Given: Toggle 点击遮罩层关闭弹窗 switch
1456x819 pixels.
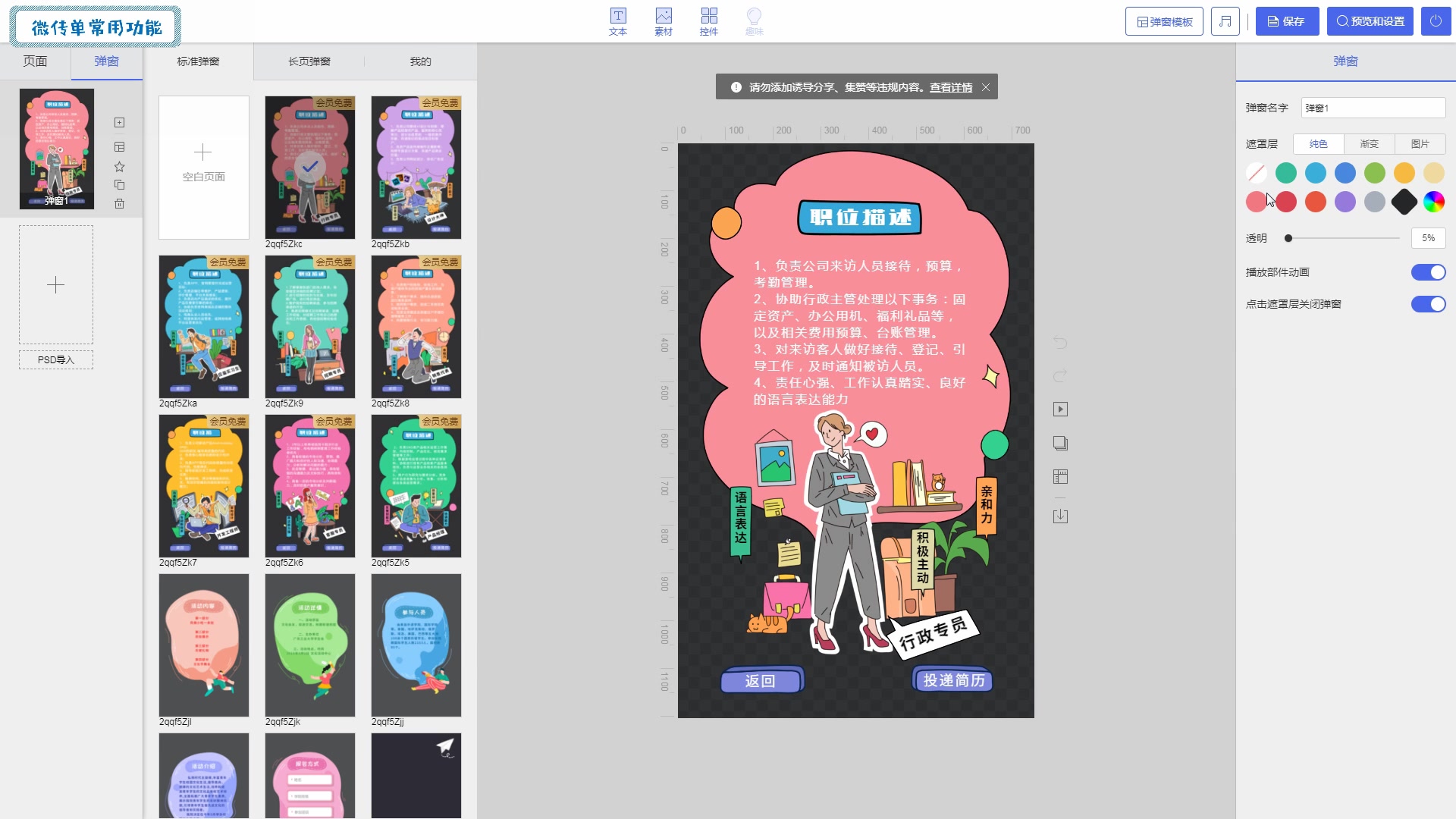Looking at the screenshot, I should pos(1428,304).
